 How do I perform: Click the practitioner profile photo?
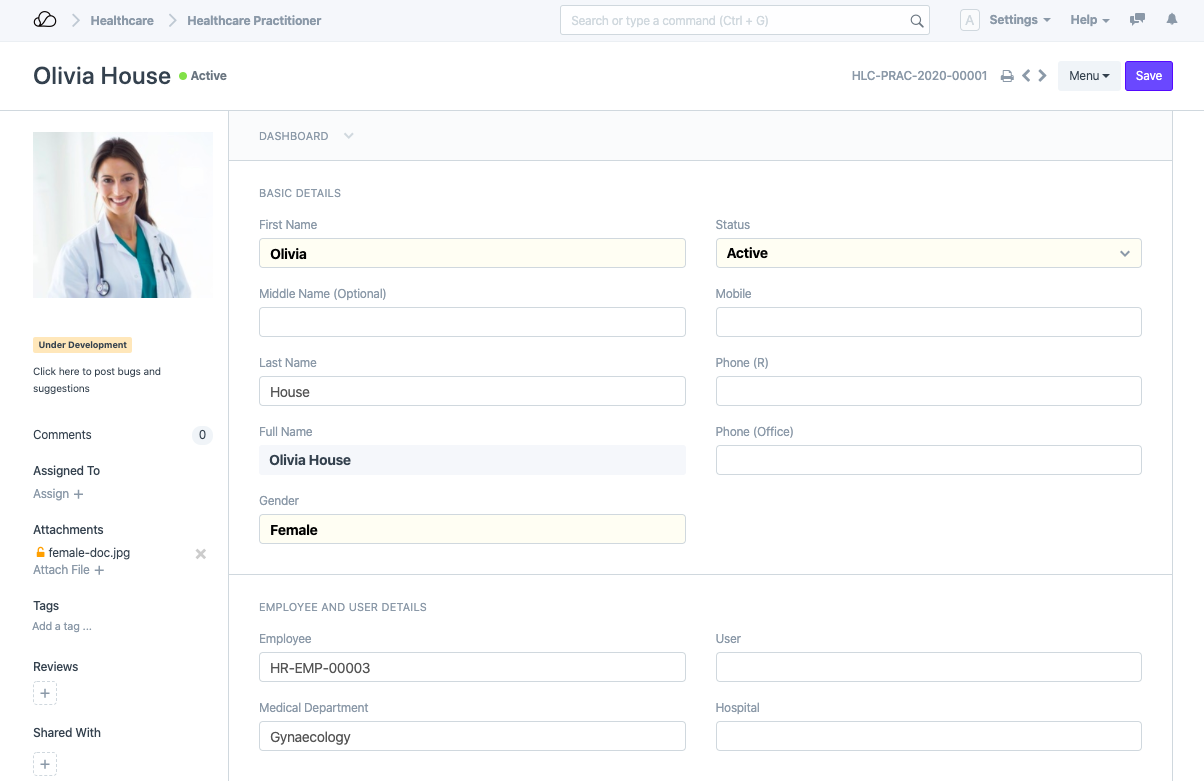[x=123, y=215]
